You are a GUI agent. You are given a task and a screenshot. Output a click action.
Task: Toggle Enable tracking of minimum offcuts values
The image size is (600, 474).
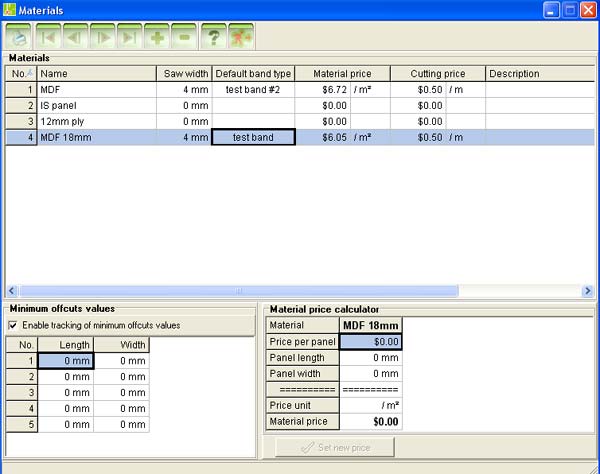(13, 325)
